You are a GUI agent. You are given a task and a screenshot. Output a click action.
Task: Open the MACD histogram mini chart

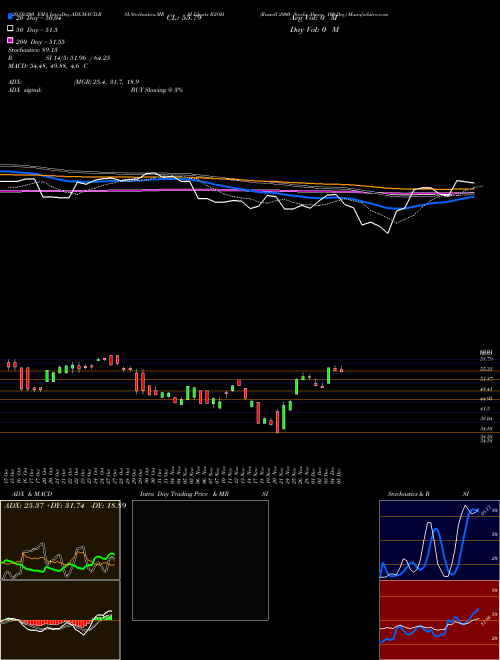tap(60, 620)
